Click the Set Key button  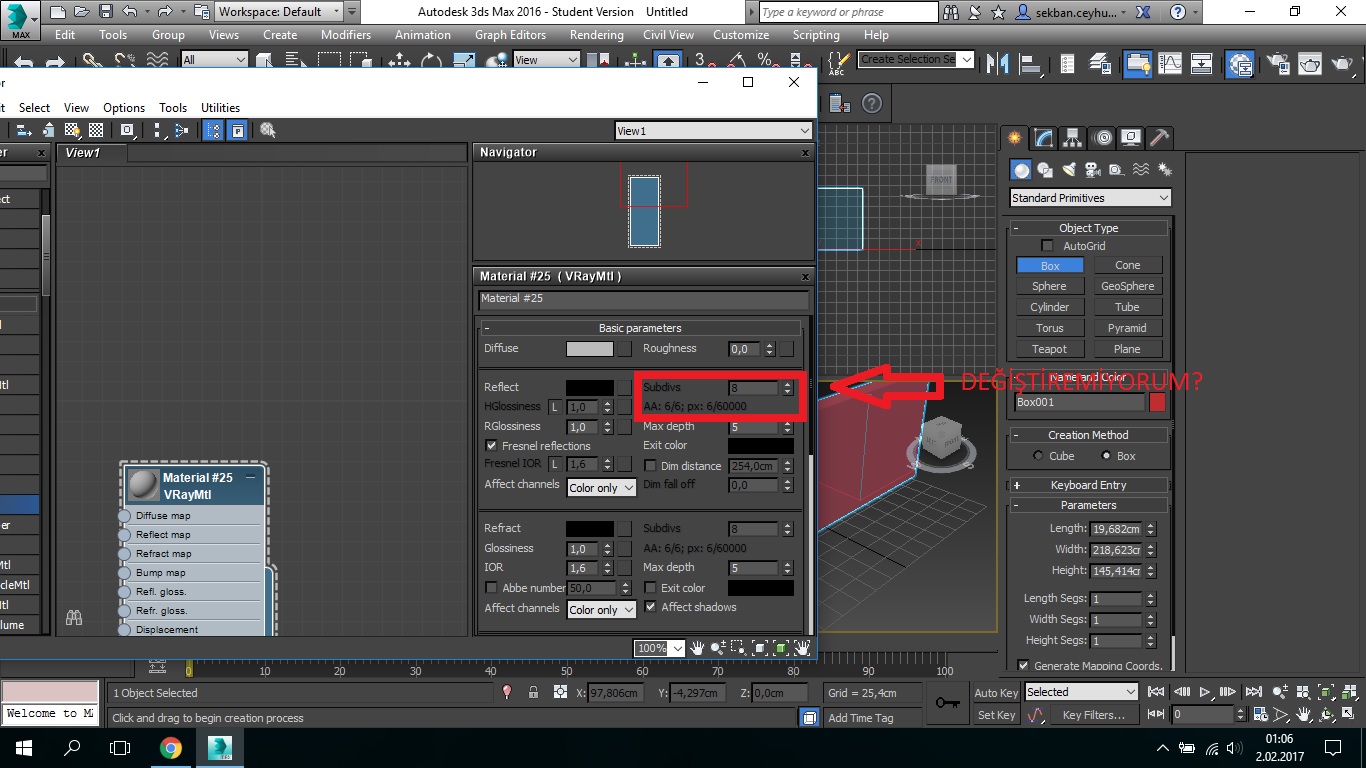(x=996, y=715)
